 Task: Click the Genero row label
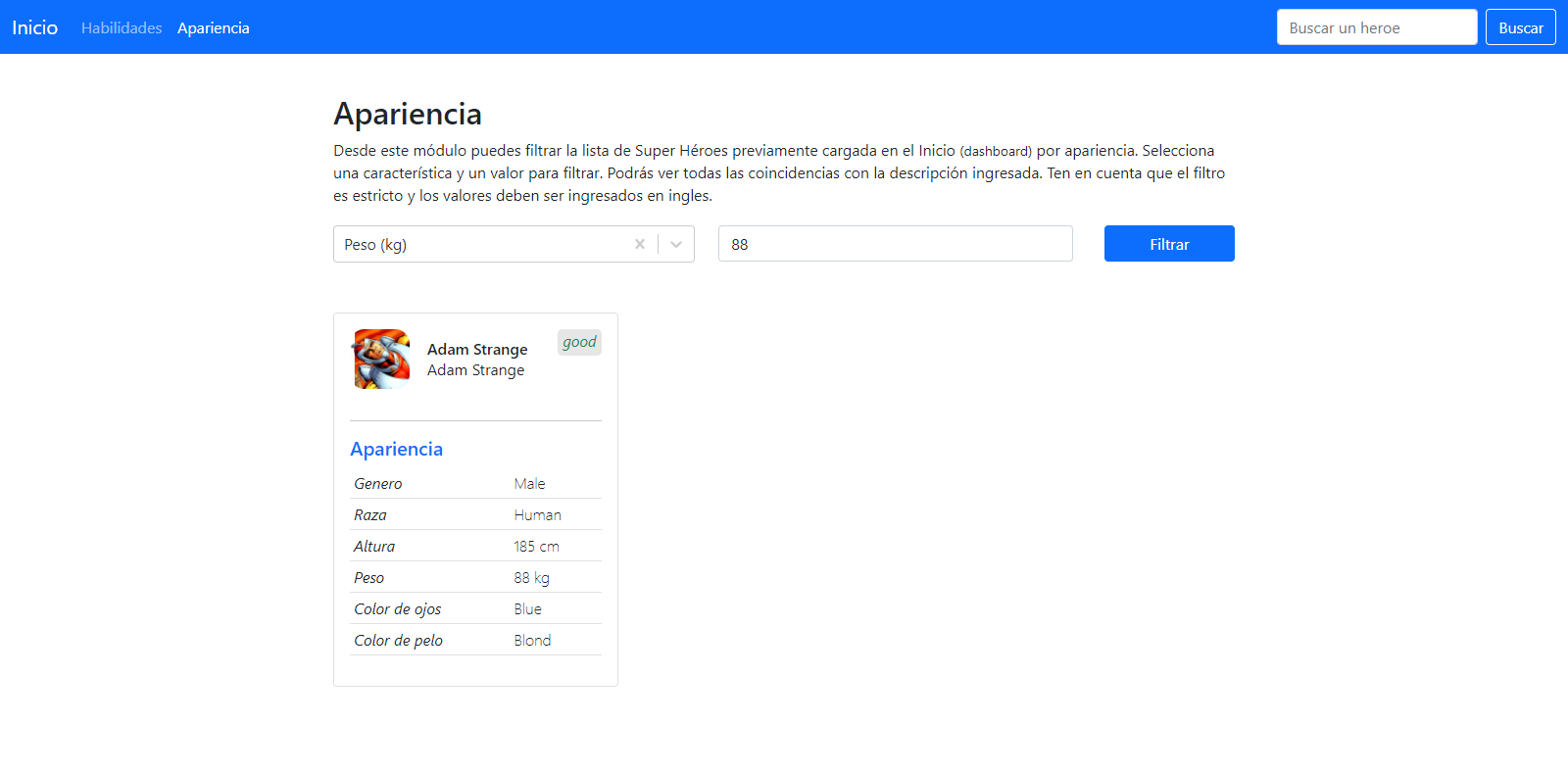pos(378,484)
